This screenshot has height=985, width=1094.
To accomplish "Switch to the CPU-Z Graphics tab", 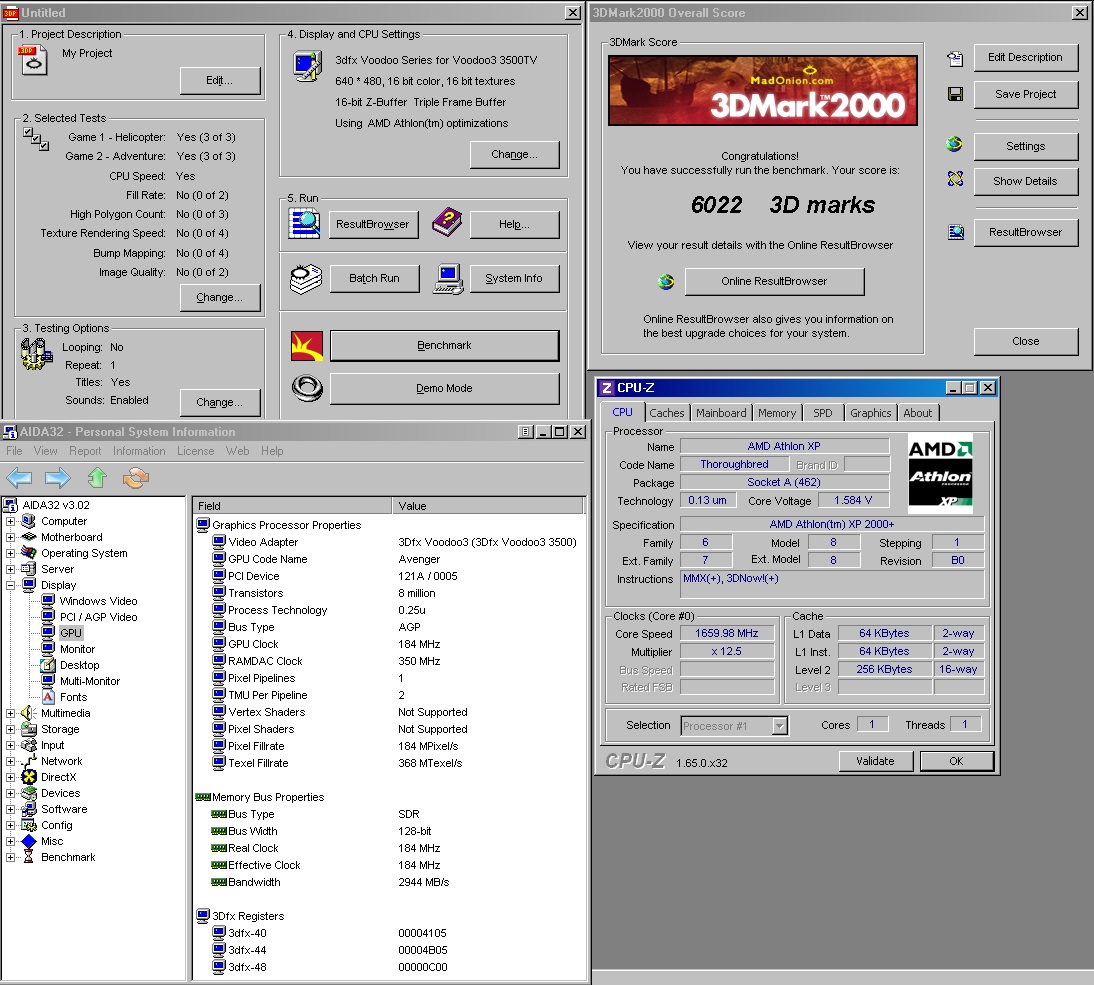I will tap(870, 413).
